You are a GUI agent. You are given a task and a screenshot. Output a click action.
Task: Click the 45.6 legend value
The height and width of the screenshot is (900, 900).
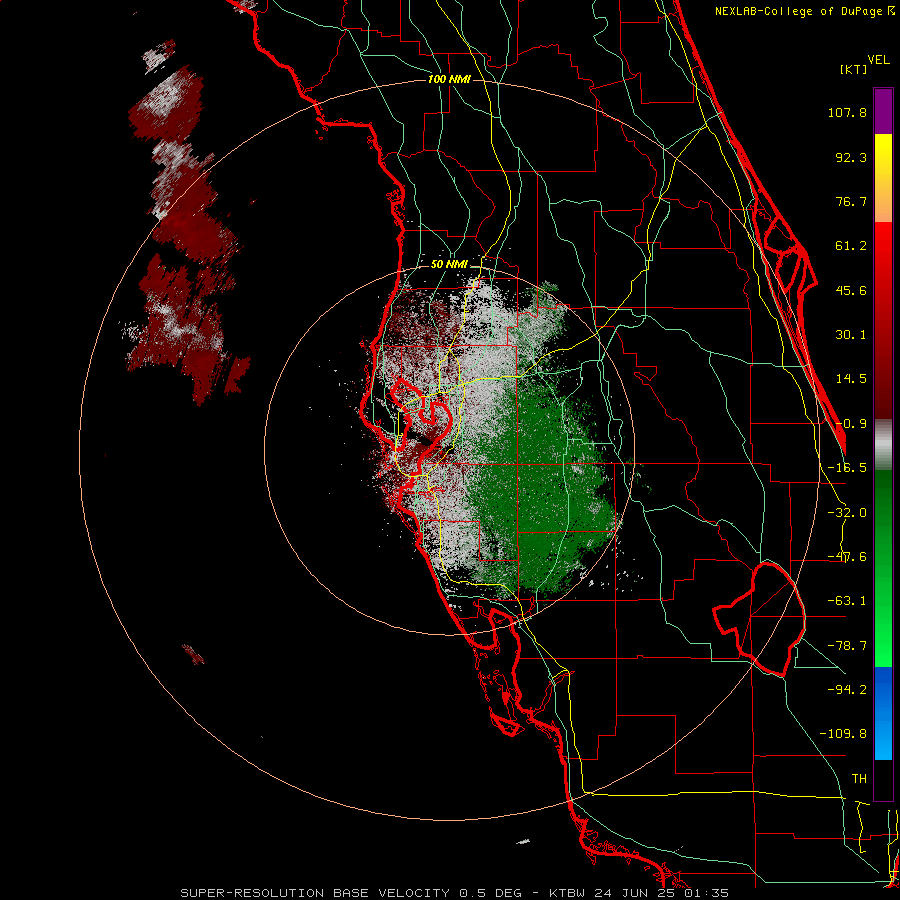click(851, 290)
